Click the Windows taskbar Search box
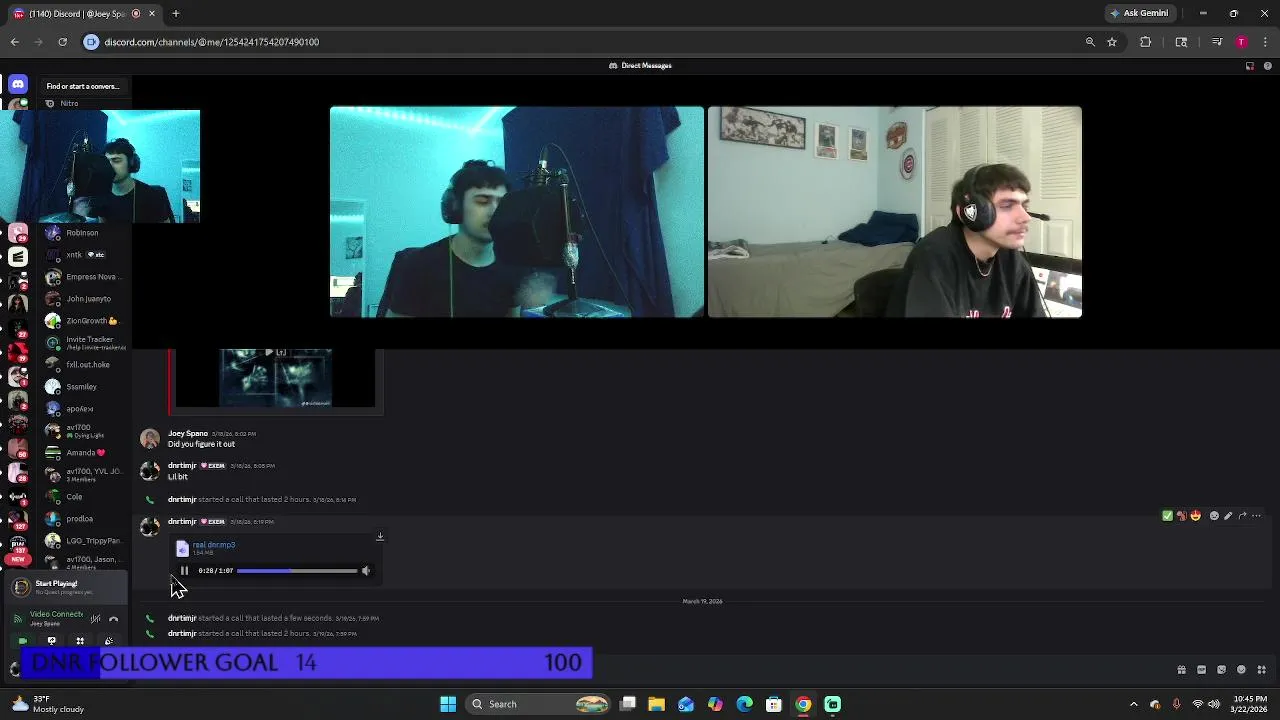Image resolution: width=1280 pixels, height=720 pixels. tap(540, 704)
